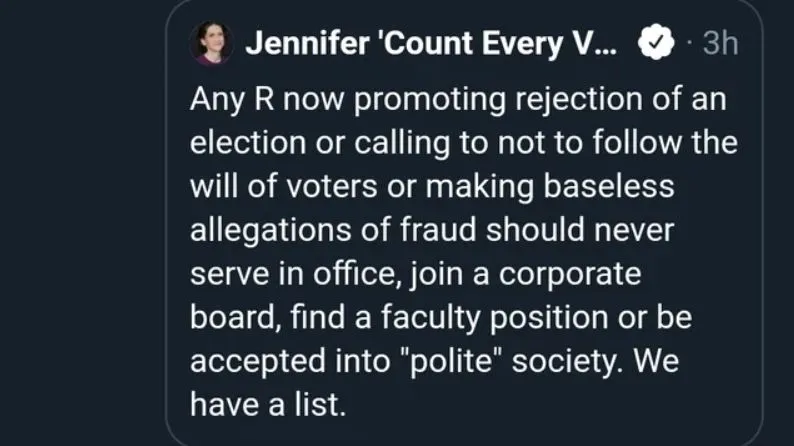
Task: Click the 3h timestamp
Action: [720, 44]
